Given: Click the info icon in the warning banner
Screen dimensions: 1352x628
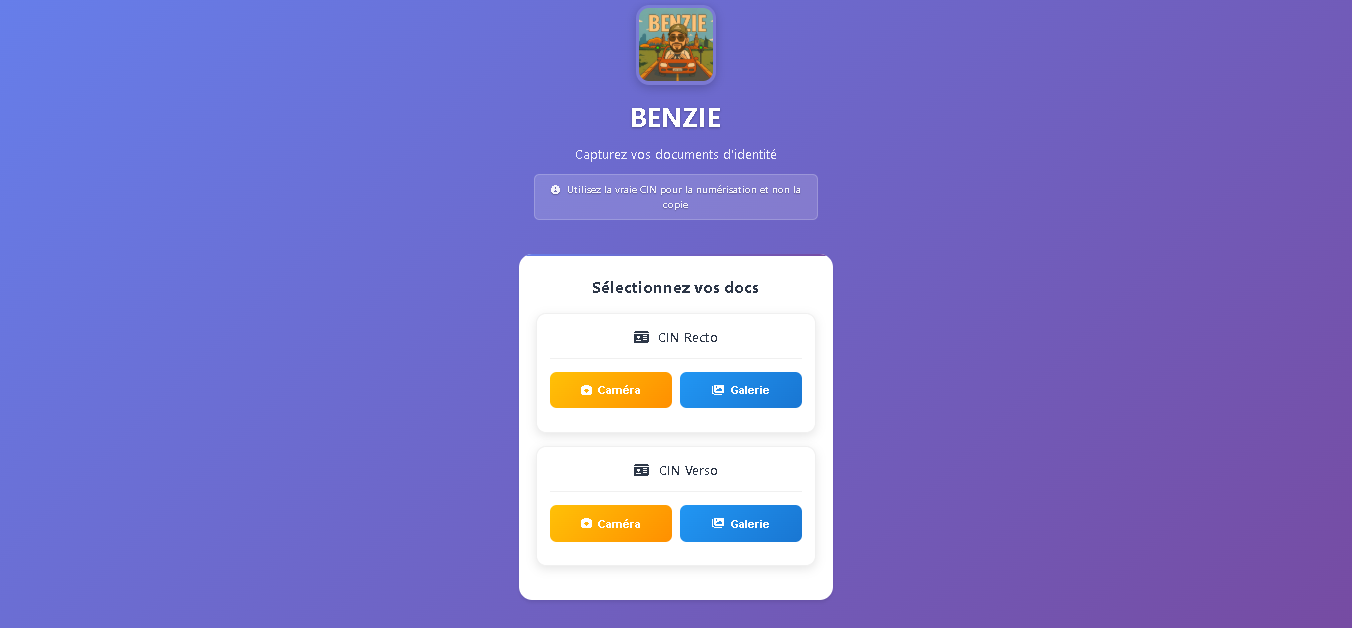Looking at the screenshot, I should 556,189.
